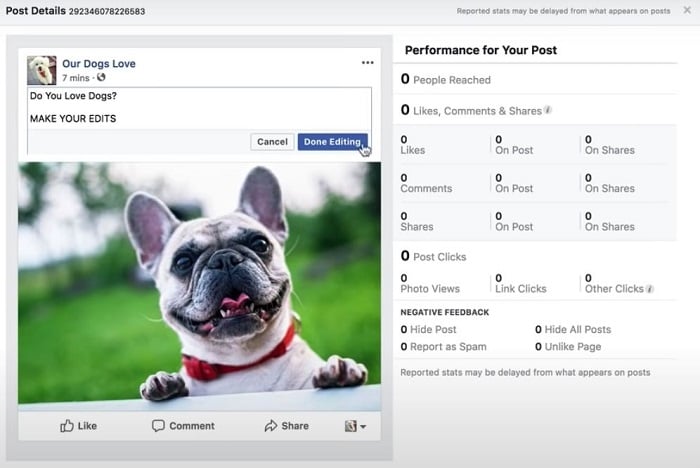This screenshot has height=468, width=700.
Task: Click the Our Dogs Love profile picture
Action: (x=42, y=70)
